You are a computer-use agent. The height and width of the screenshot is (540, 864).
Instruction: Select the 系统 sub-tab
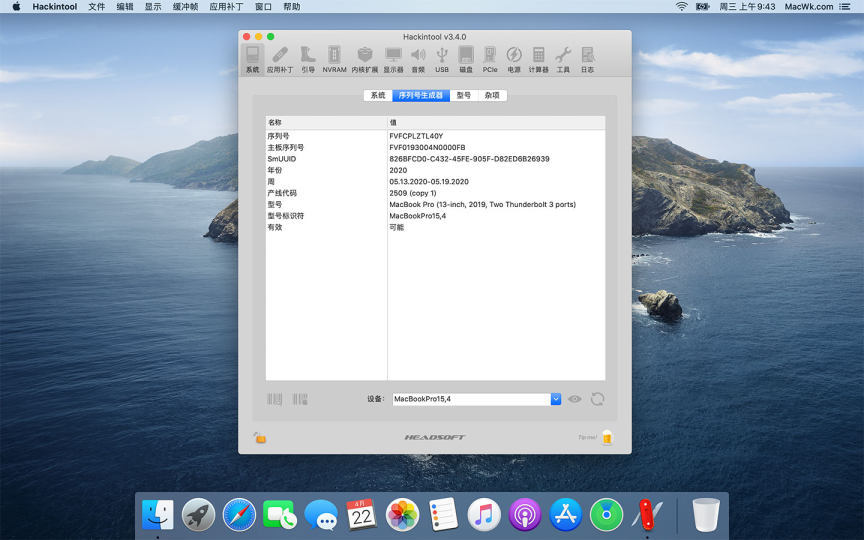click(x=377, y=96)
